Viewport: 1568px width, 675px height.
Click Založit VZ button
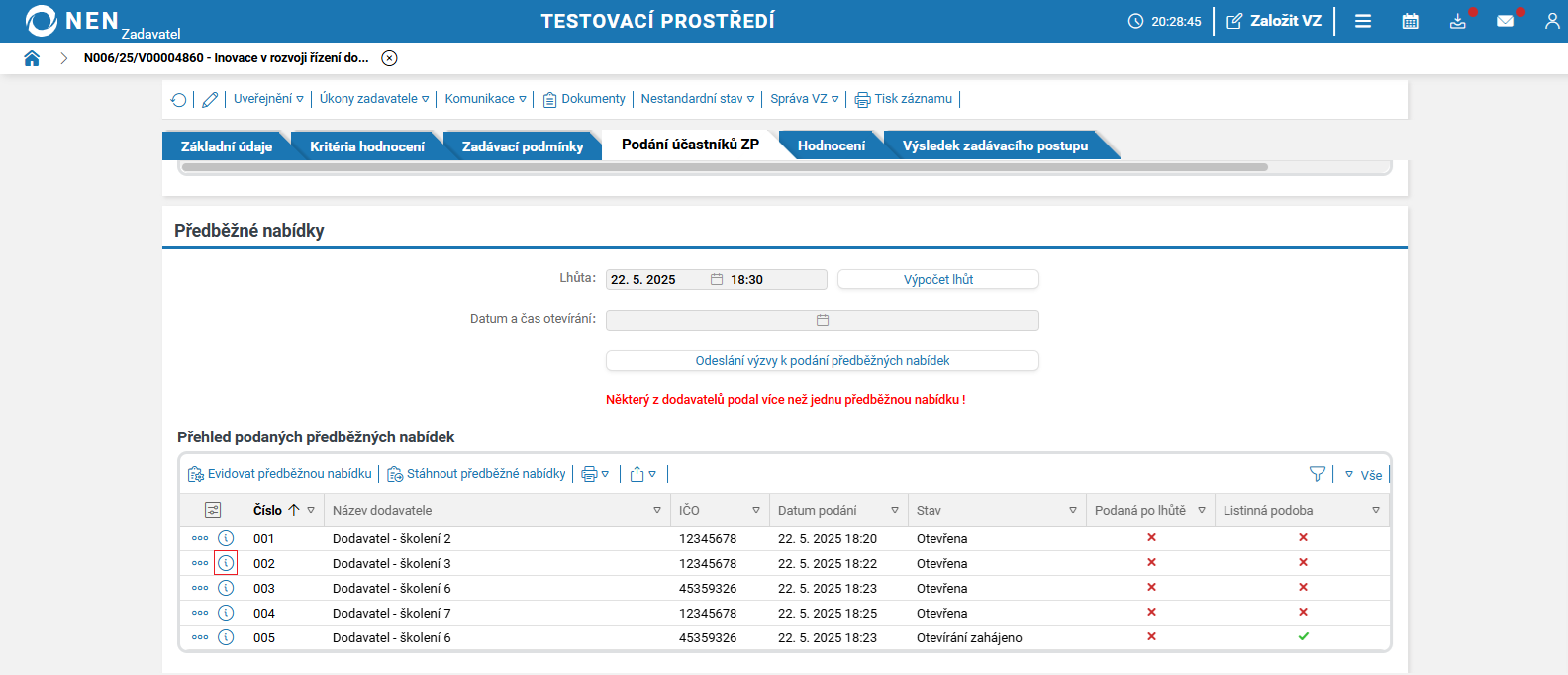tap(1274, 21)
